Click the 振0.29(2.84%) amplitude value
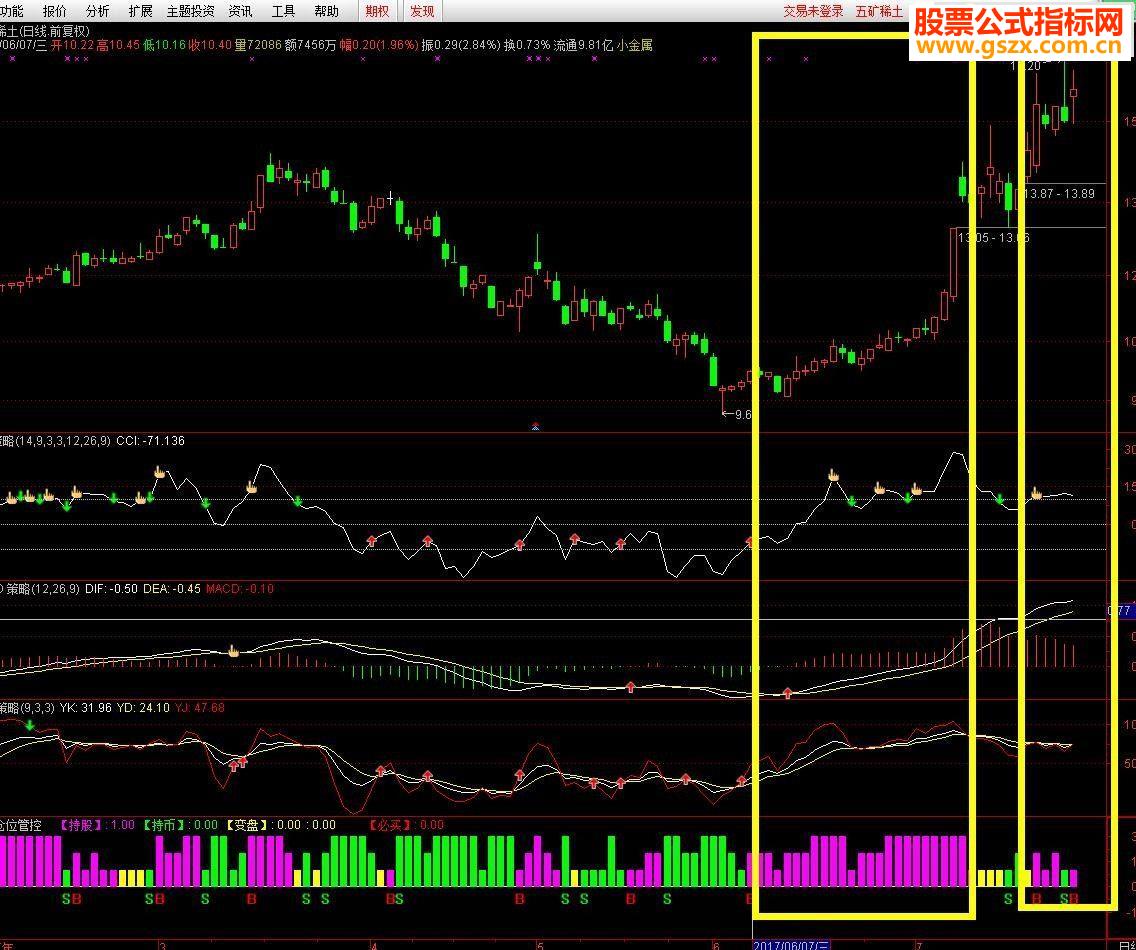Screen dimensions: 1136x950 [x=461, y=45]
